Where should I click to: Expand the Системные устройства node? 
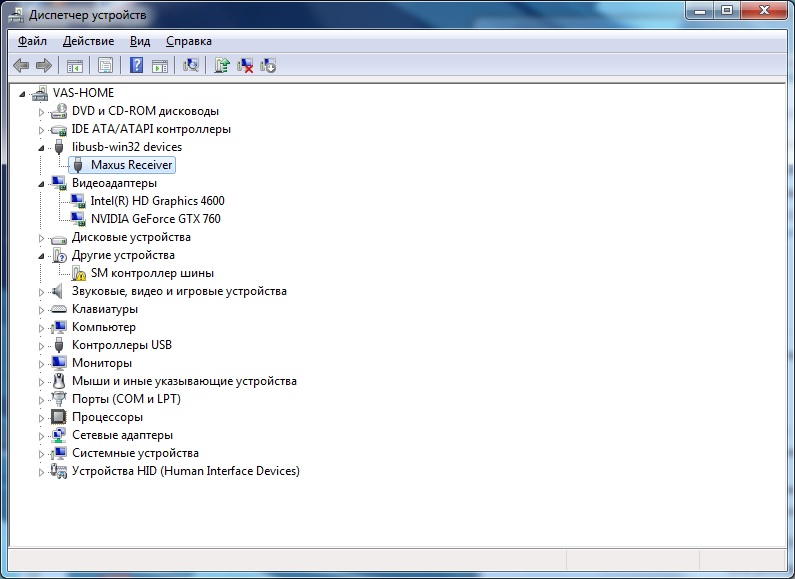coord(42,454)
